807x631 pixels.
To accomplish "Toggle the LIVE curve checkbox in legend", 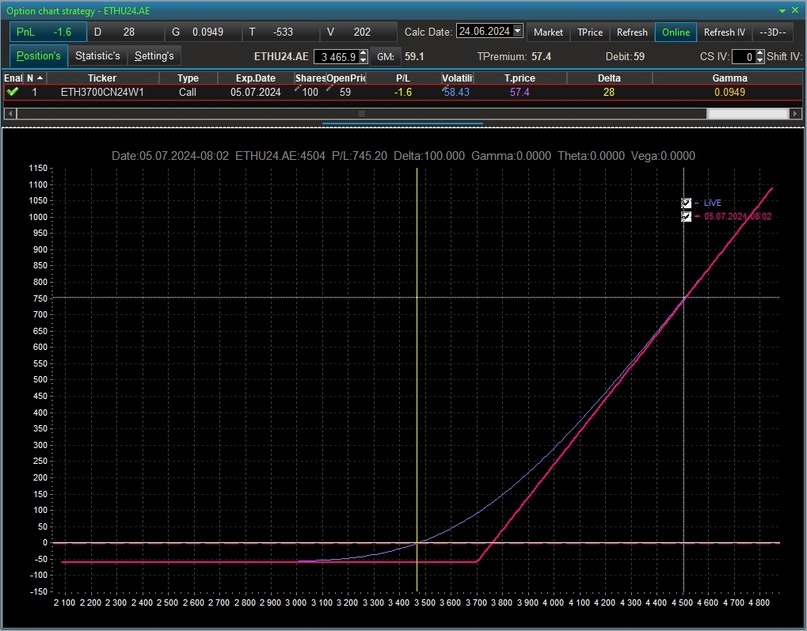I will click(x=686, y=203).
